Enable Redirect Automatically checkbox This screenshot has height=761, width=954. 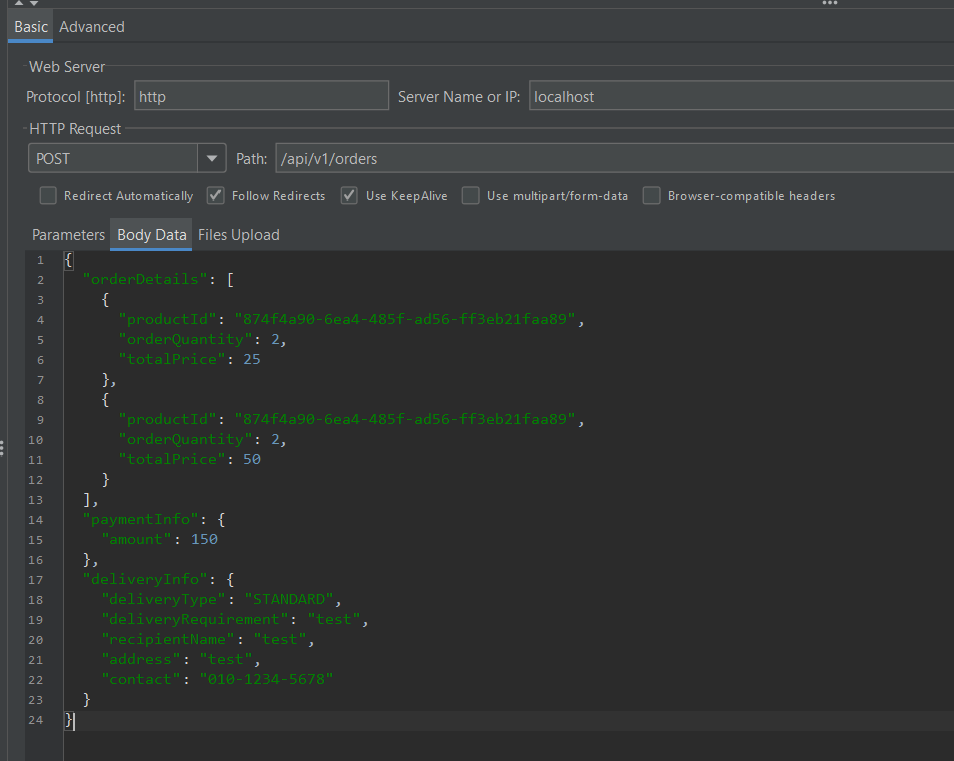48,196
